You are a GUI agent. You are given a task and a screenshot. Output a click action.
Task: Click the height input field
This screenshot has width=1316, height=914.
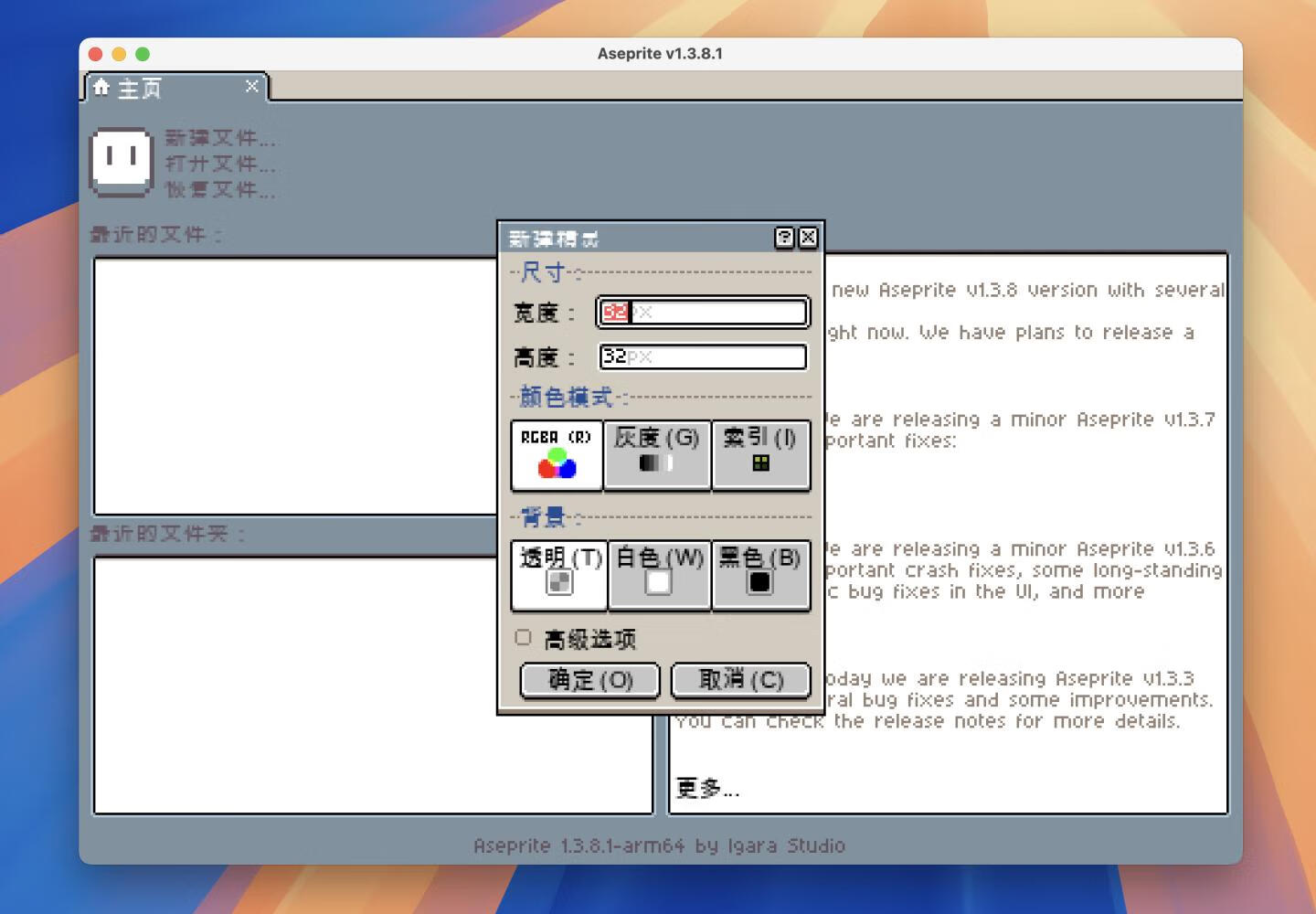[703, 356]
